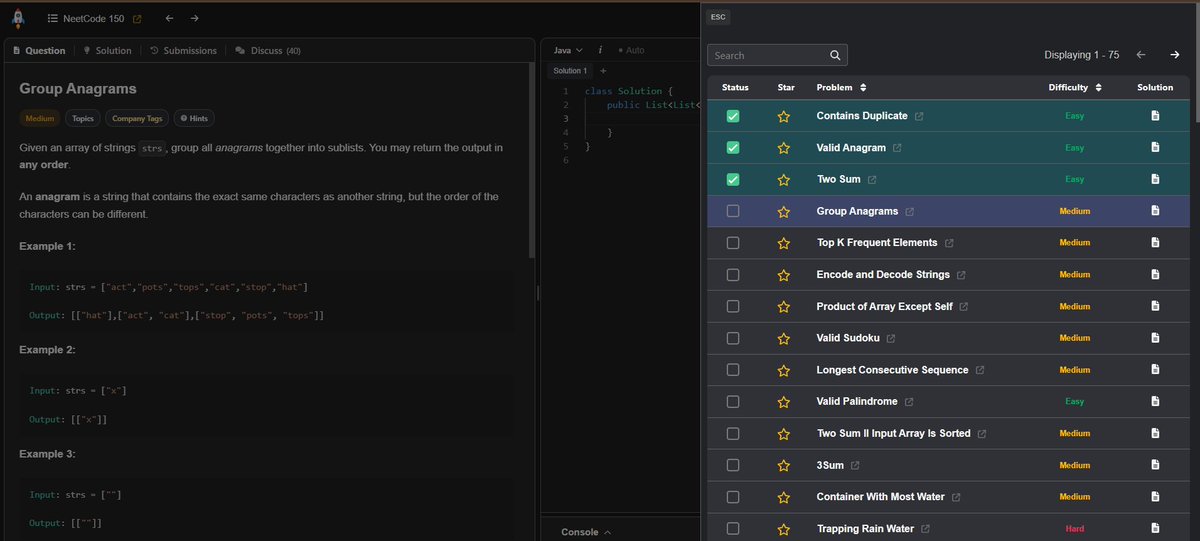
Task: Check status box for Trapping Rain Water
Action: coord(733,528)
